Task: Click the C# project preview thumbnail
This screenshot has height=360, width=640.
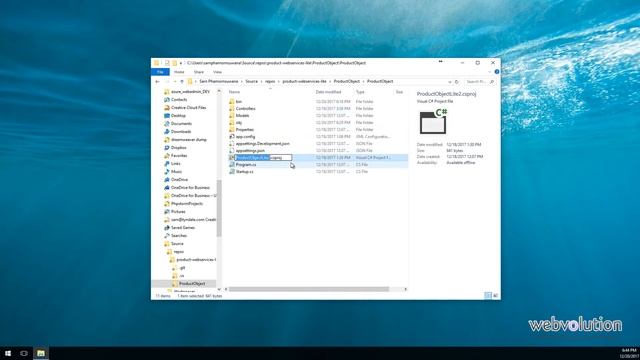Action: (433, 121)
